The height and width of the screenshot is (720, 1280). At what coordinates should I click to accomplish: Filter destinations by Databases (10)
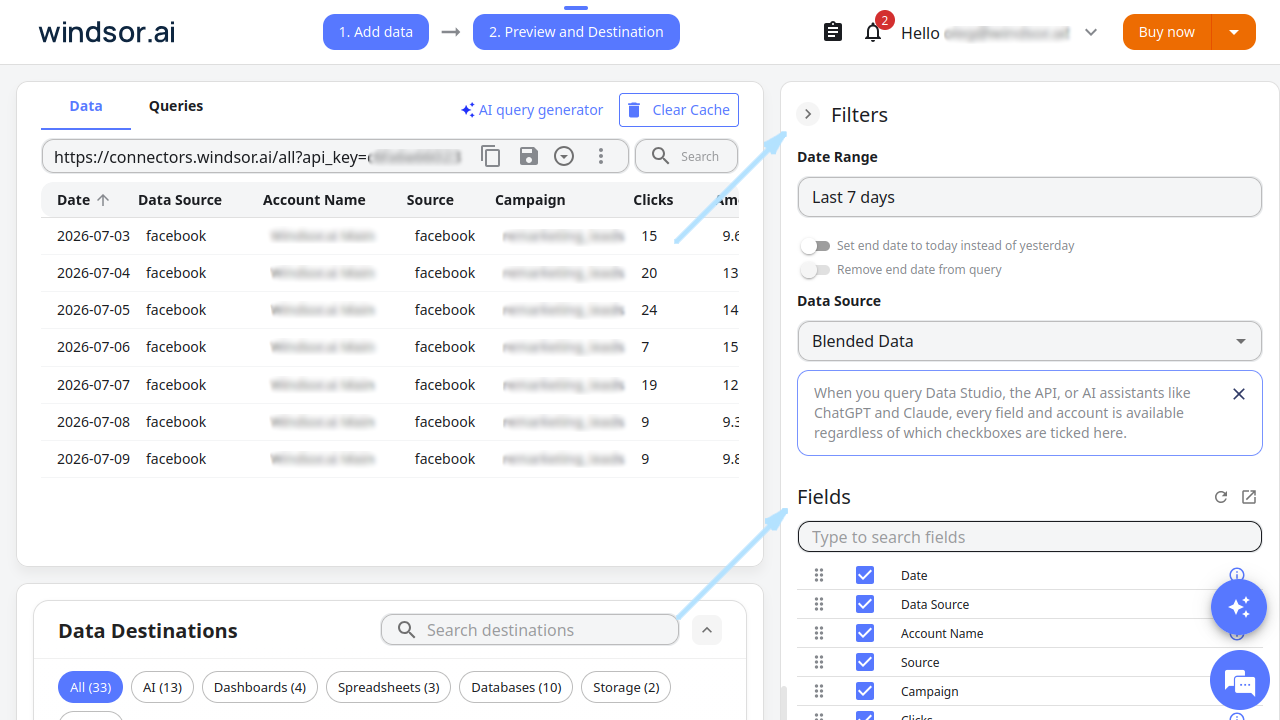(516, 687)
